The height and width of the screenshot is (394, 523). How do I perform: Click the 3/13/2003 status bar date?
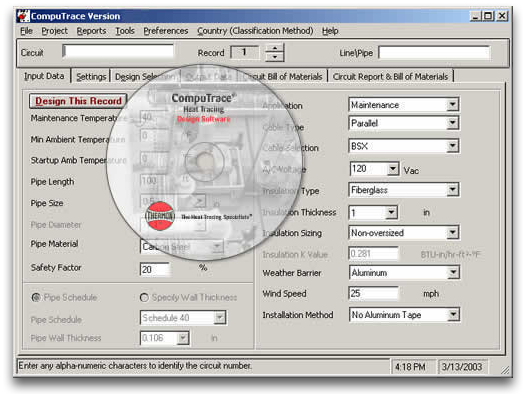click(x=462, y=367)
